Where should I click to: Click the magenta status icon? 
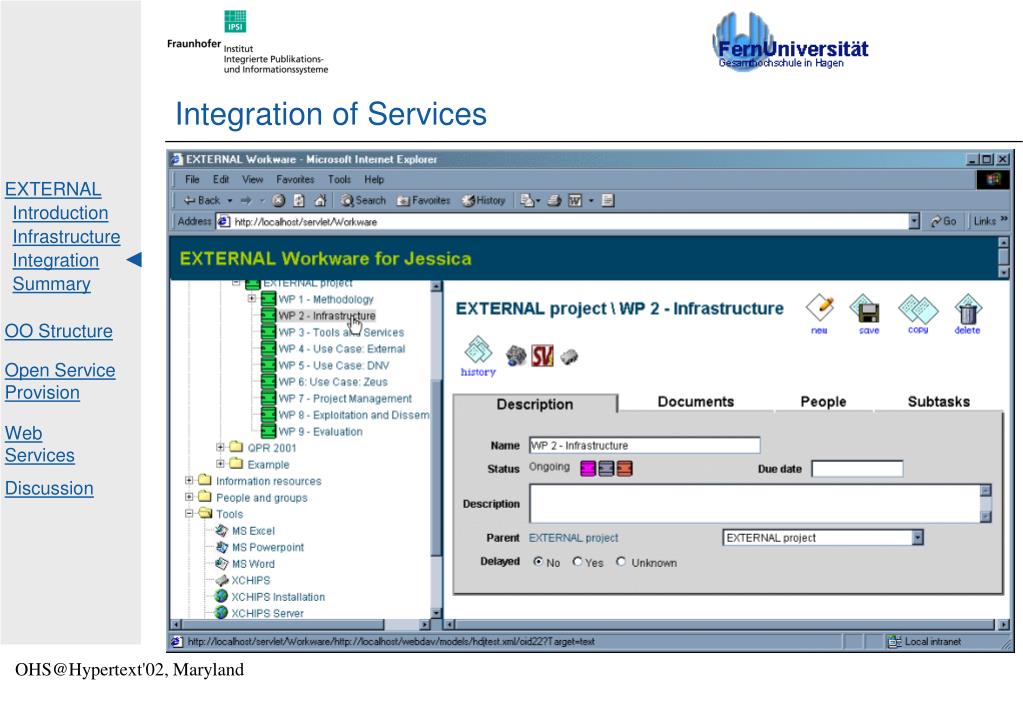[588, 469]
